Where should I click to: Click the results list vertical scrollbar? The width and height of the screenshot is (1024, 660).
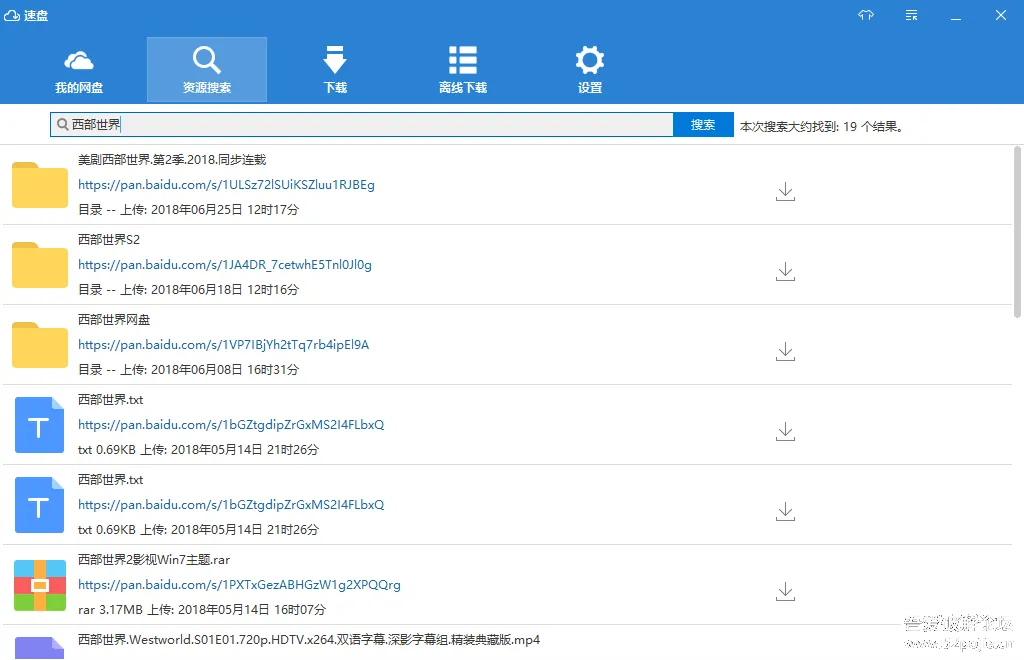coord(1017,232)
